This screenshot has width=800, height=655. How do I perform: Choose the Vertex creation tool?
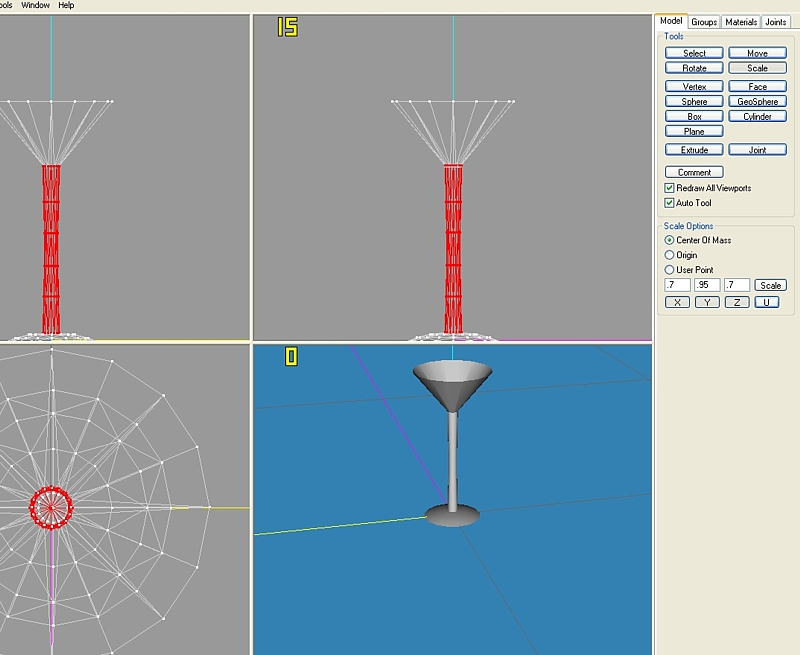click(694, 87)
